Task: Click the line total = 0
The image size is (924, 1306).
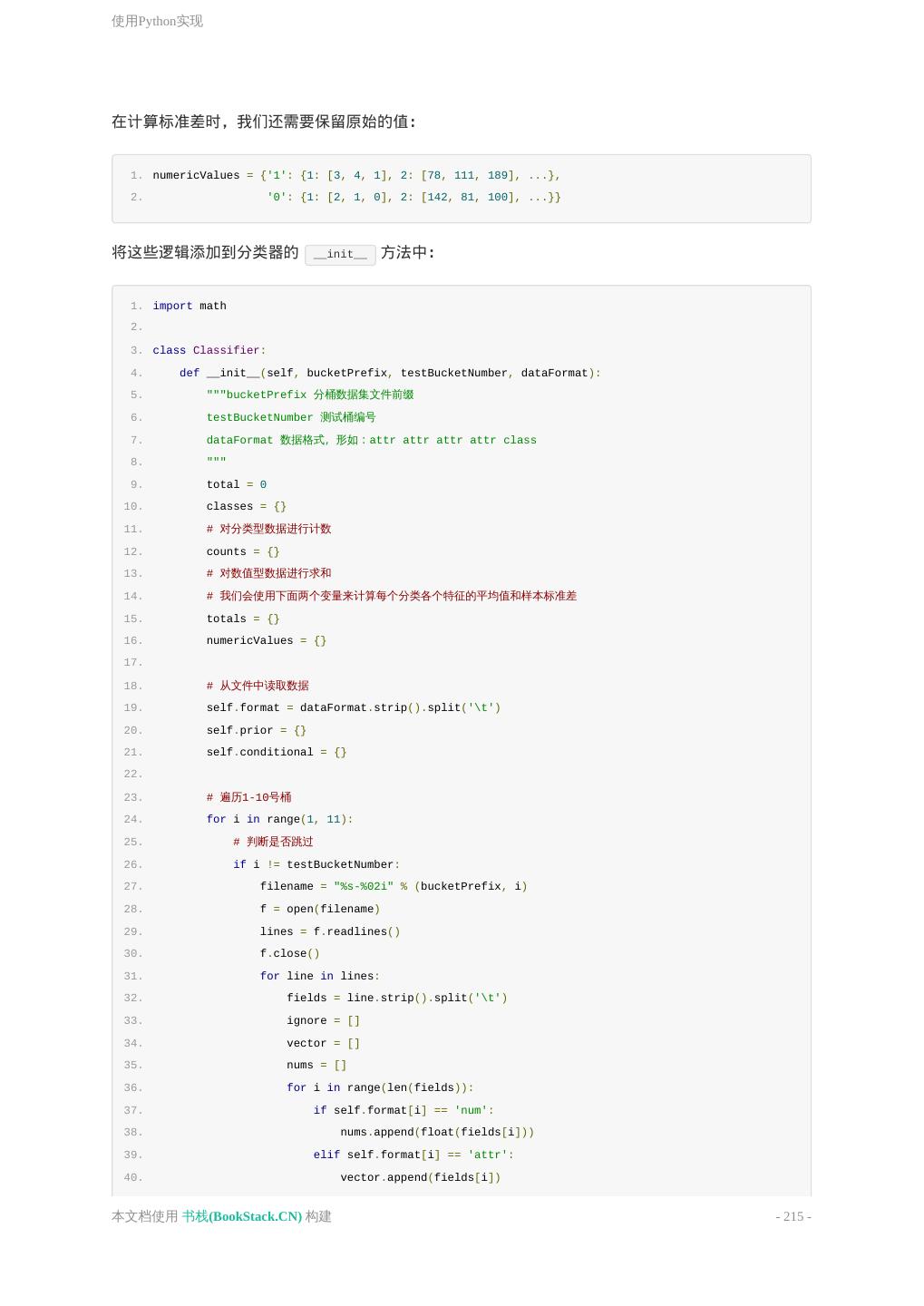Action: click(237, 484)
